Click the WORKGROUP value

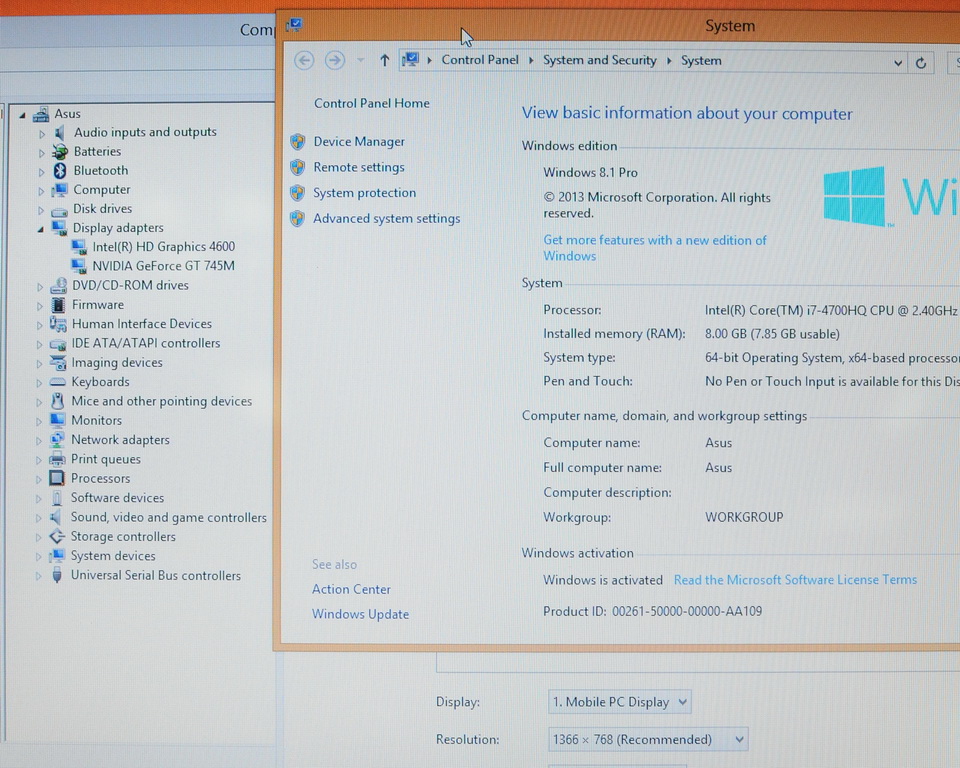click(x=744, y=517)
